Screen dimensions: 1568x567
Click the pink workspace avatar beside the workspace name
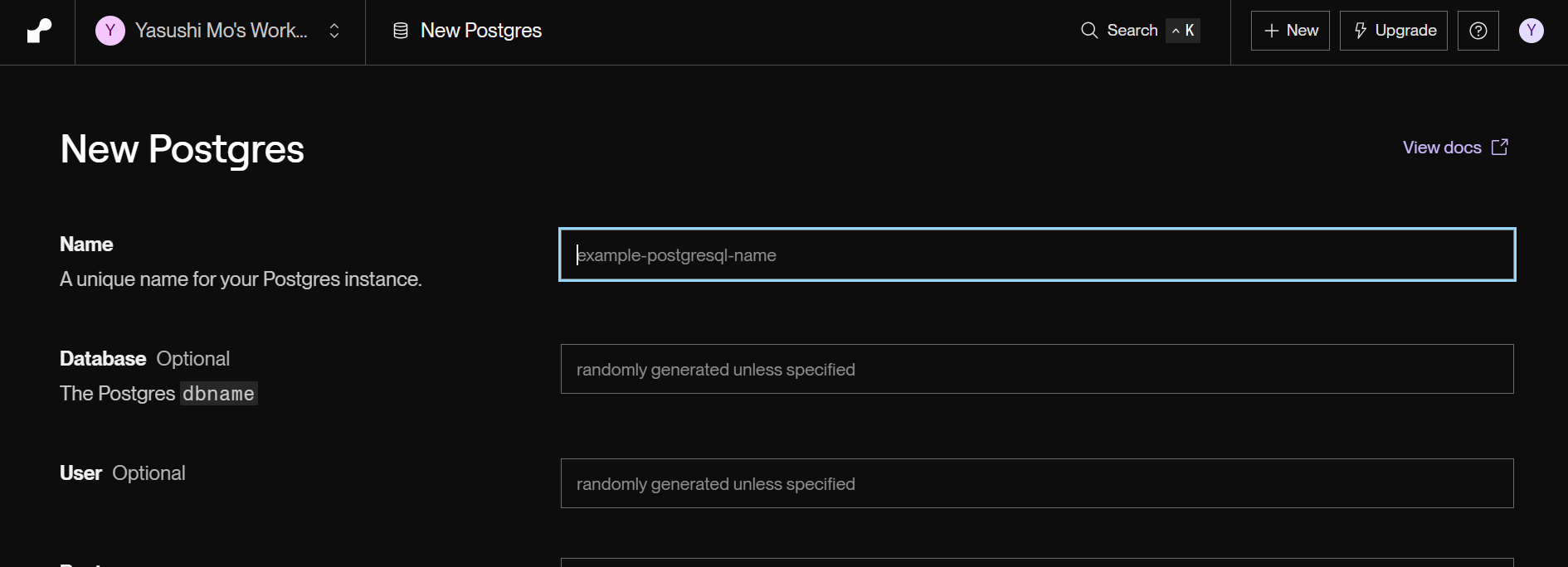pyautogui.click(x=110, y=31)
